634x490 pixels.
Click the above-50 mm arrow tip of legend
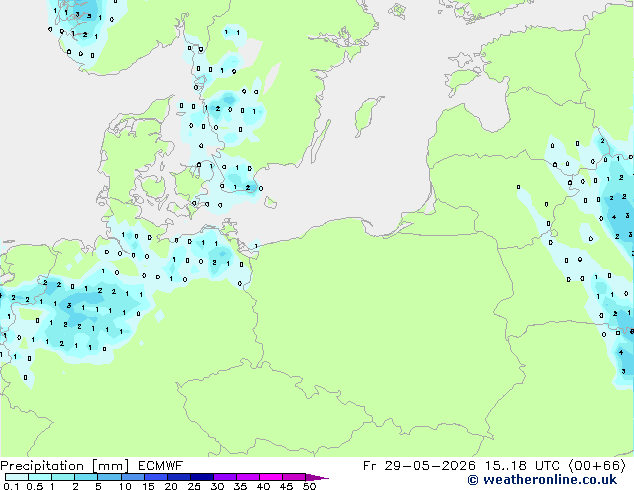click(x=317, y=478)
